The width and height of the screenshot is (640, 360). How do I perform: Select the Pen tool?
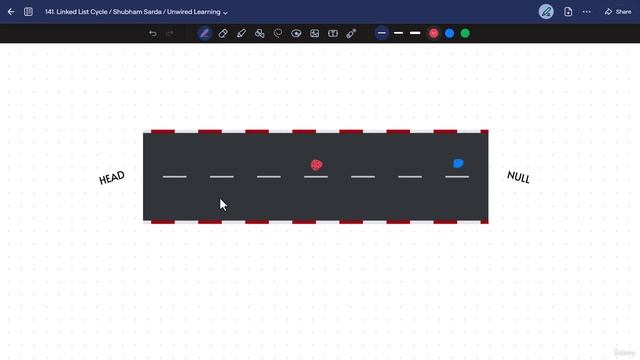coord(204,33)
